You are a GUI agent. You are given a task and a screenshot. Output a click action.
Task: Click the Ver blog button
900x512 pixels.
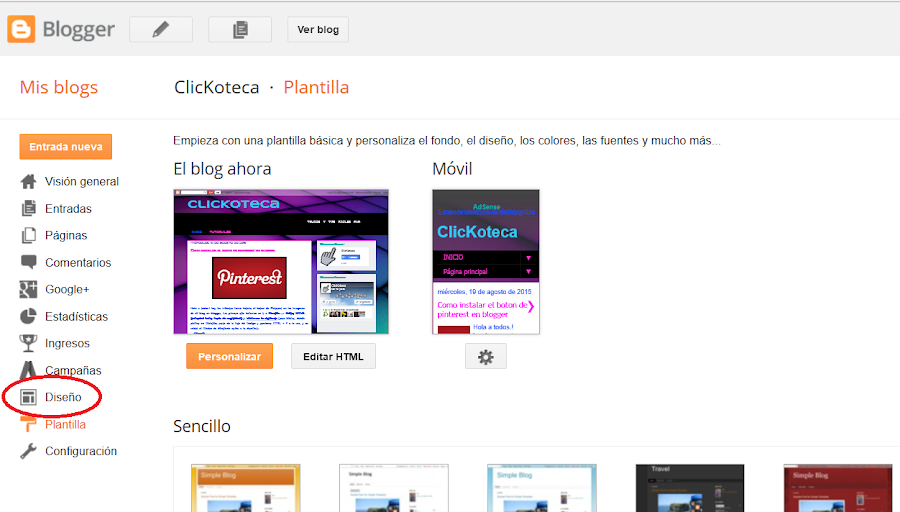(x=318, y=29)
